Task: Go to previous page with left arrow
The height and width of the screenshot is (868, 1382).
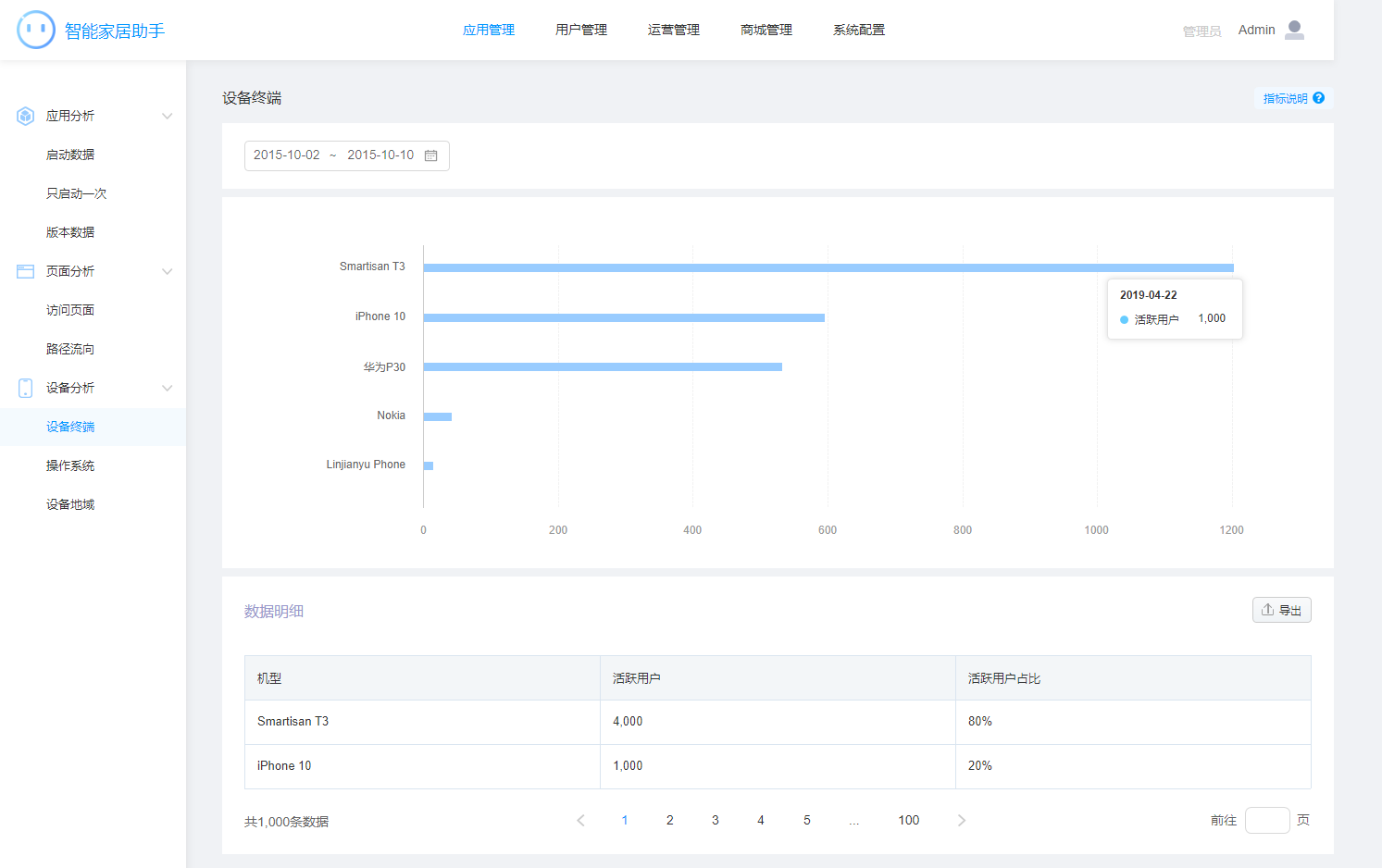Action: tap(580, 820)
